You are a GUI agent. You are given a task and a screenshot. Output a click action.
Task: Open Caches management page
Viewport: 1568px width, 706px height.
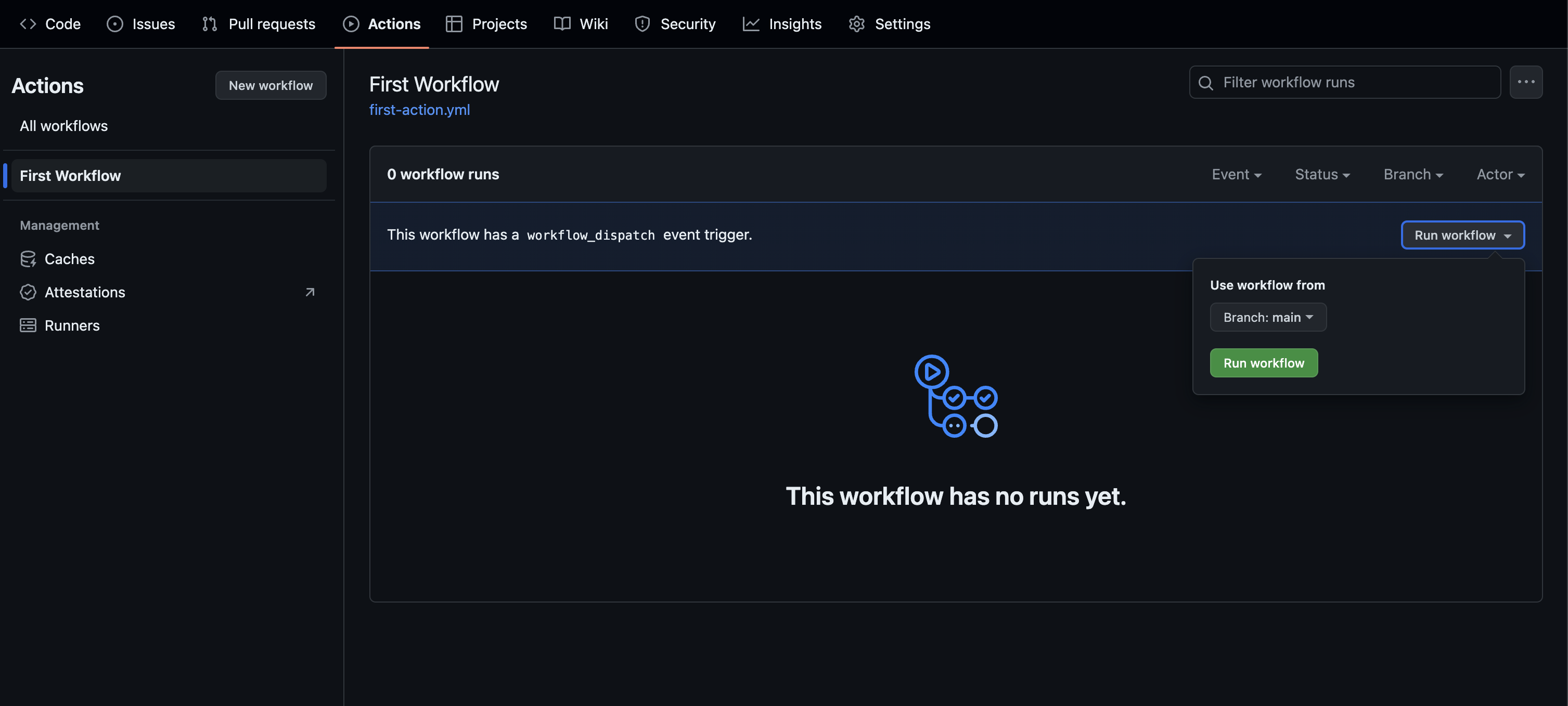(x=169, y=259)
